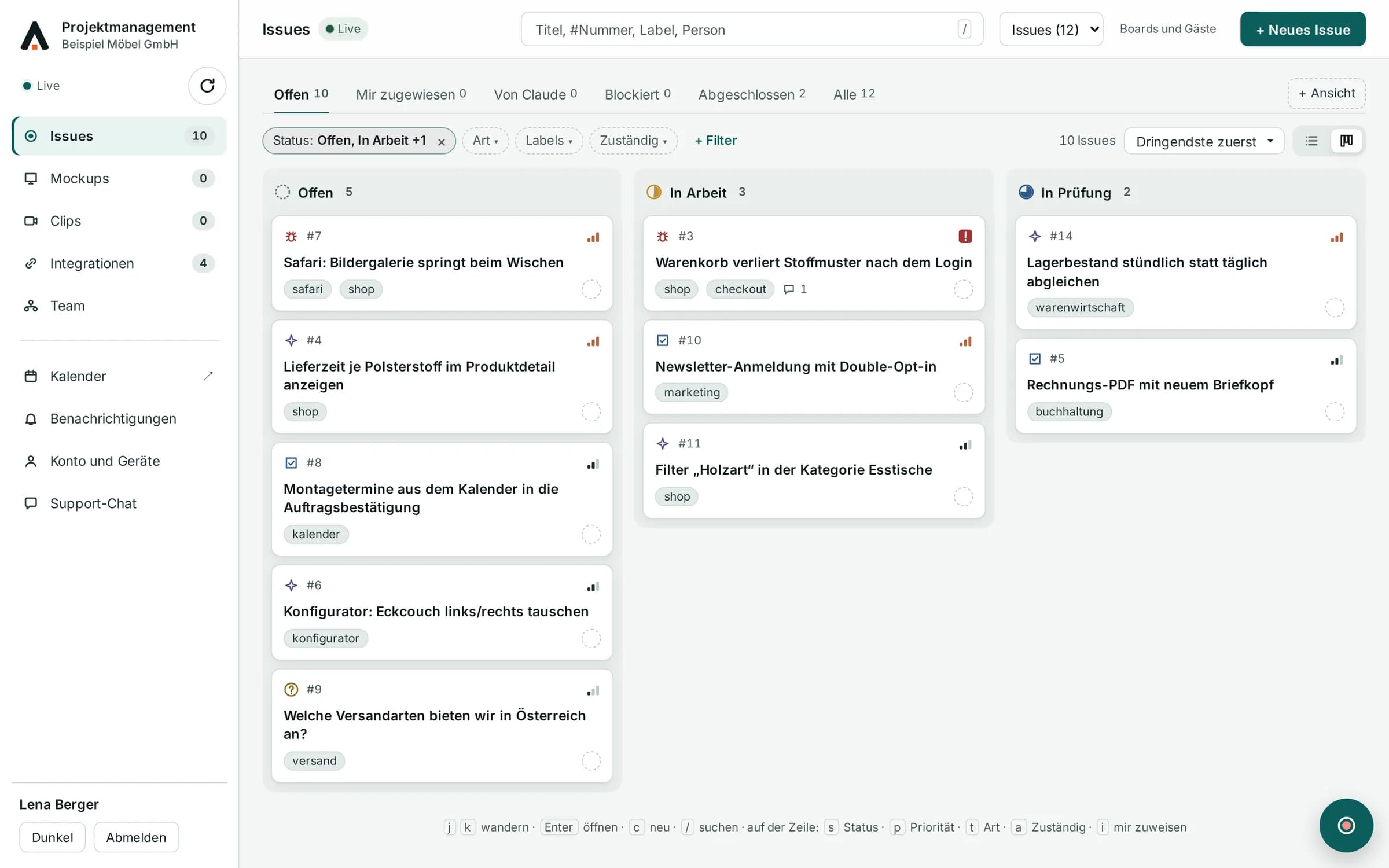Click assignee circle on issue #10

(963, 392)
